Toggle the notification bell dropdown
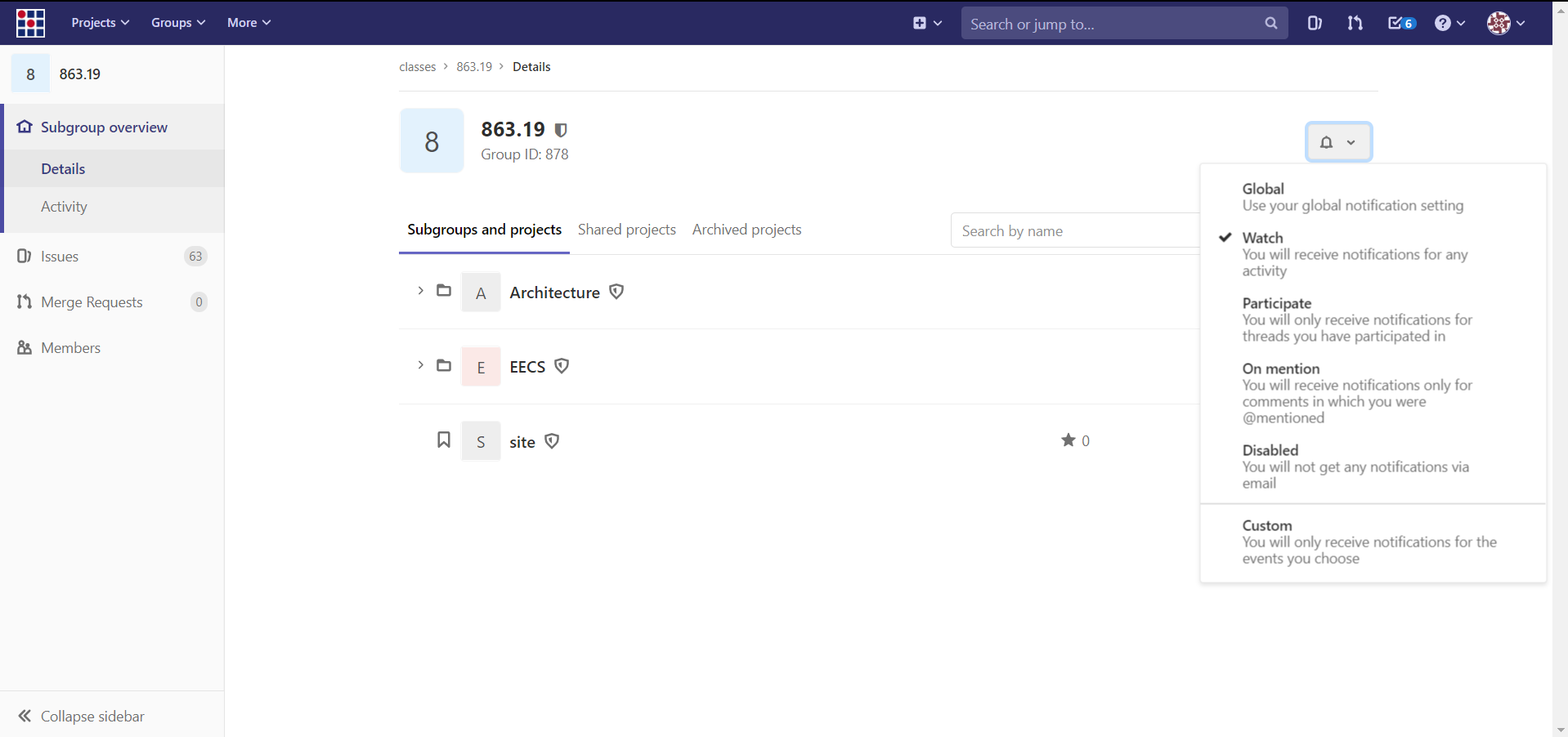This screenshot has width=1568, height=737. click(1337, 142)
